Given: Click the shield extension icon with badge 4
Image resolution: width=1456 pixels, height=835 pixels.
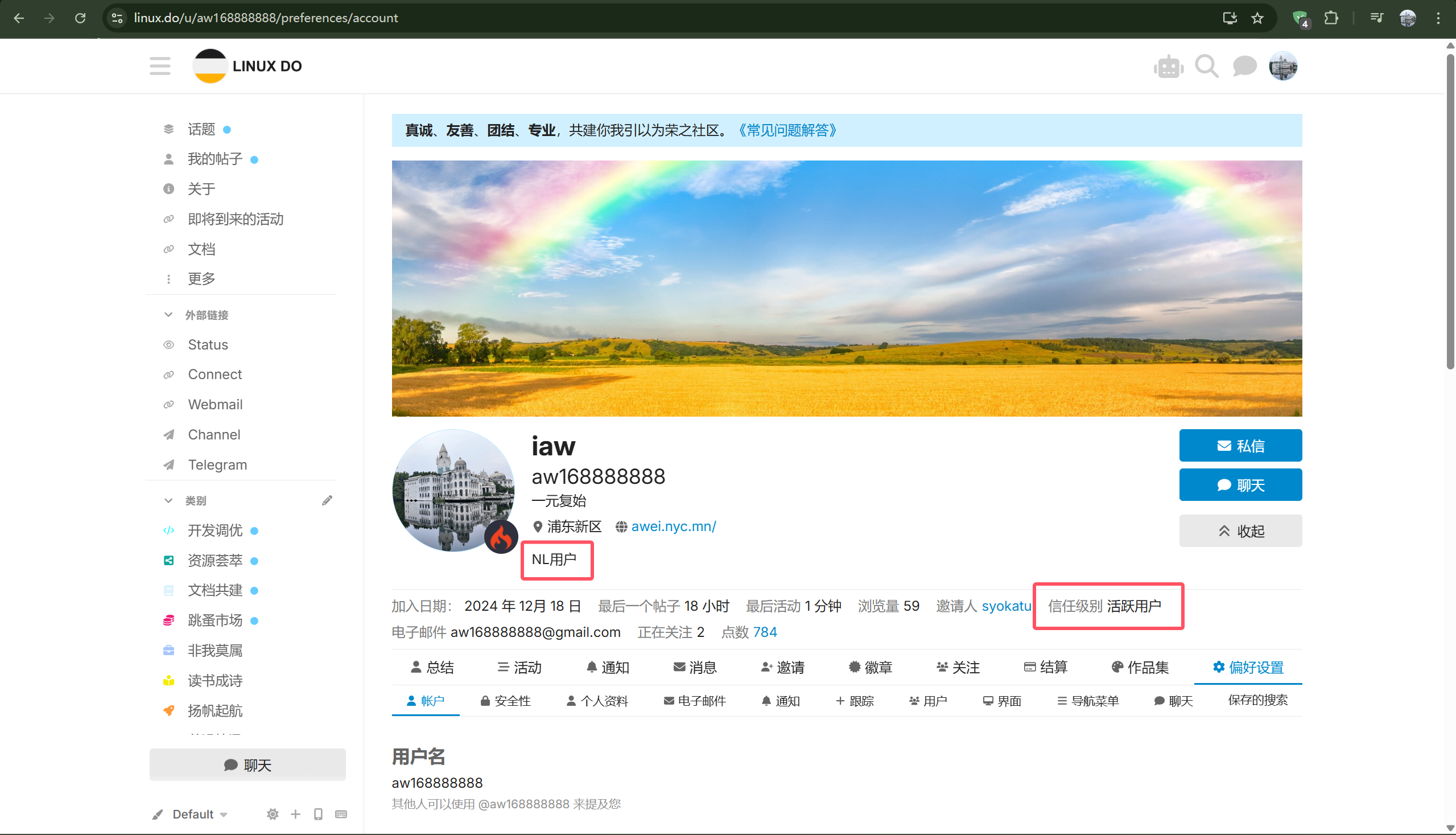Looking at the screenshot, I should [1300, 18].
